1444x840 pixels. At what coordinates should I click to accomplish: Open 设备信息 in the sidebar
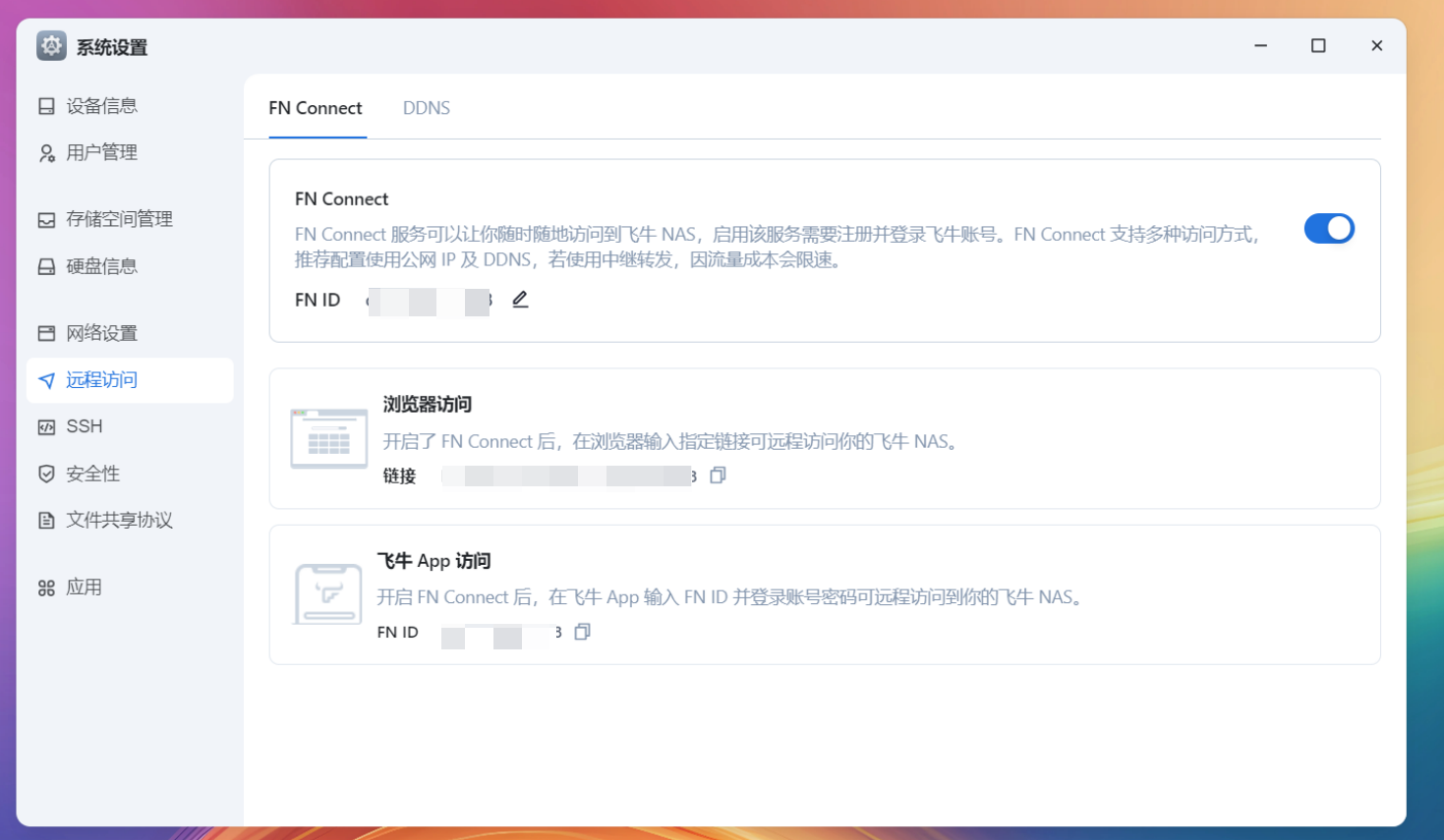pyautogui.click(x=130, y=106)
